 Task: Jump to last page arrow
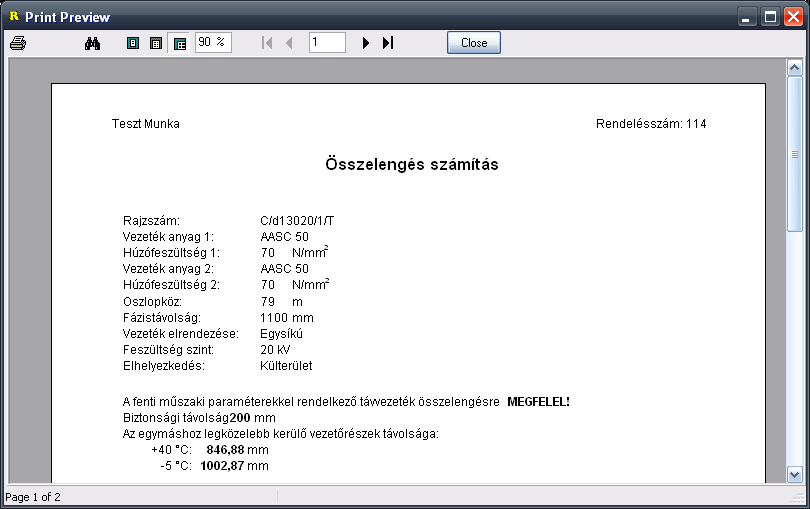pyautogui.click(x=388, y=43)
